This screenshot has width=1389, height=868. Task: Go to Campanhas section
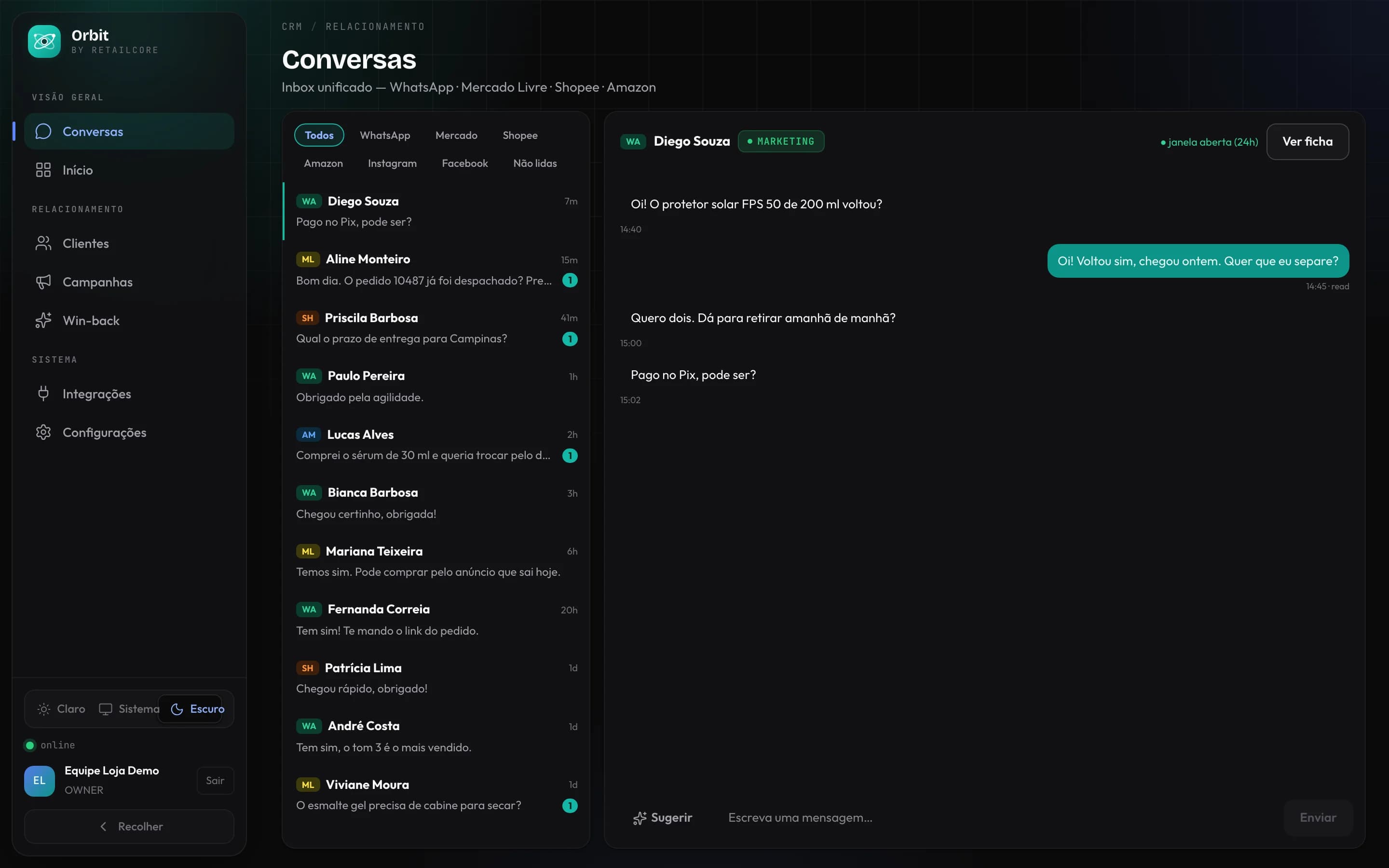click(x=129, y=282)
